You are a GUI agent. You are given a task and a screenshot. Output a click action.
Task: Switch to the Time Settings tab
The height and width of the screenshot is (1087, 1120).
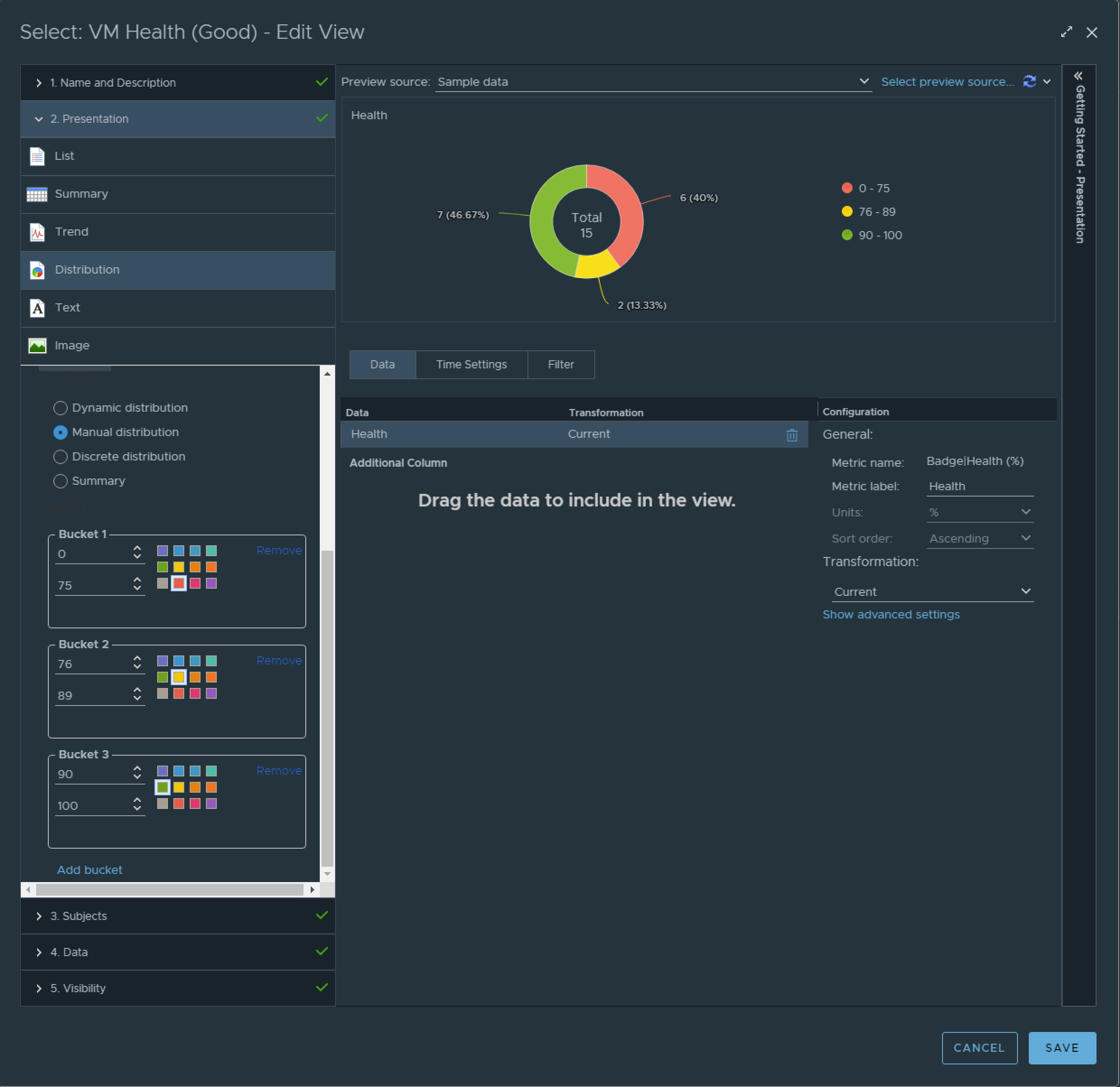pos(471,364)
